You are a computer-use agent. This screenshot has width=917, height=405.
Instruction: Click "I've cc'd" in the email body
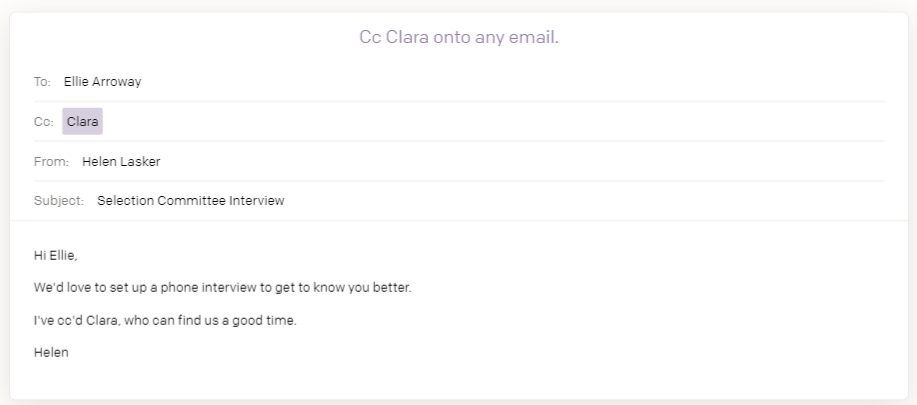59,320
